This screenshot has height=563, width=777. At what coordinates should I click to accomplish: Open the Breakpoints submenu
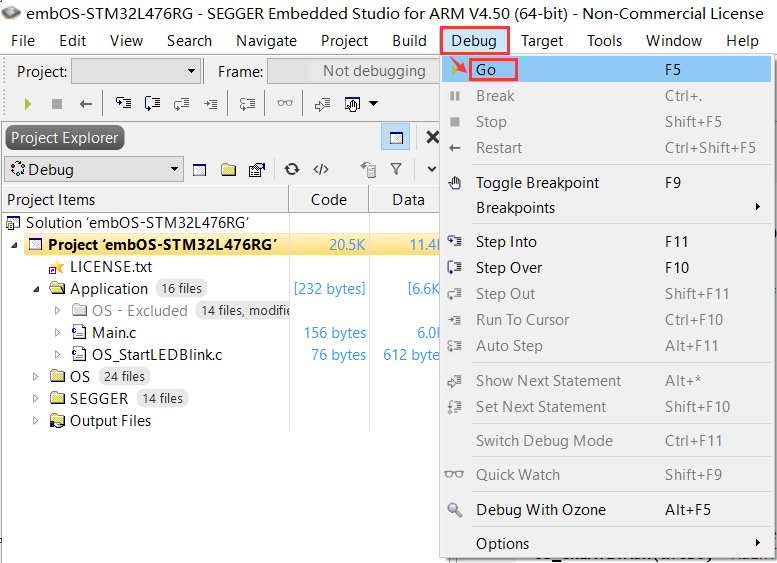point(607,208)
